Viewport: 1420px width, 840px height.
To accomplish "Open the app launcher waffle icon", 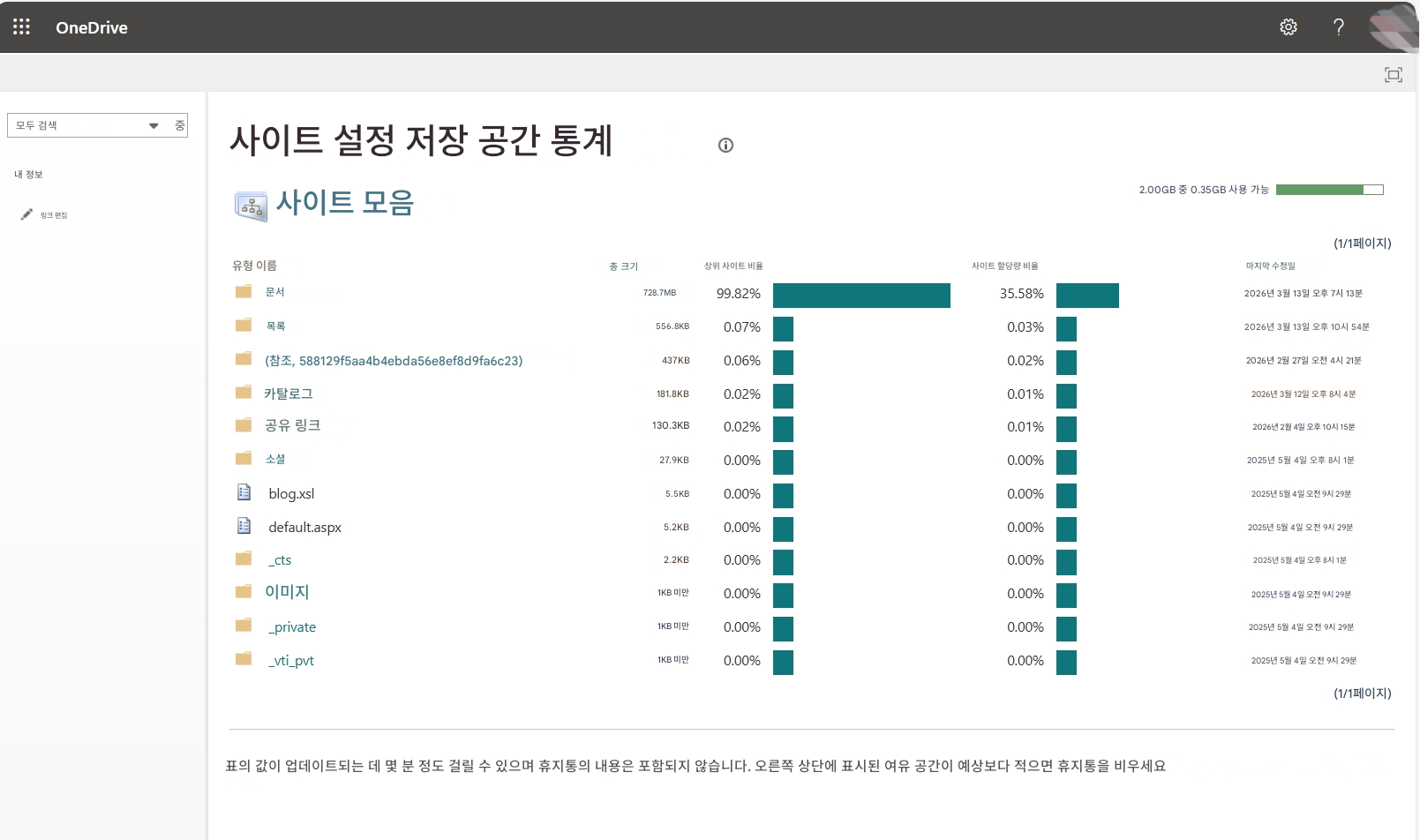I will pyautogui.click(x=21, y=26).
